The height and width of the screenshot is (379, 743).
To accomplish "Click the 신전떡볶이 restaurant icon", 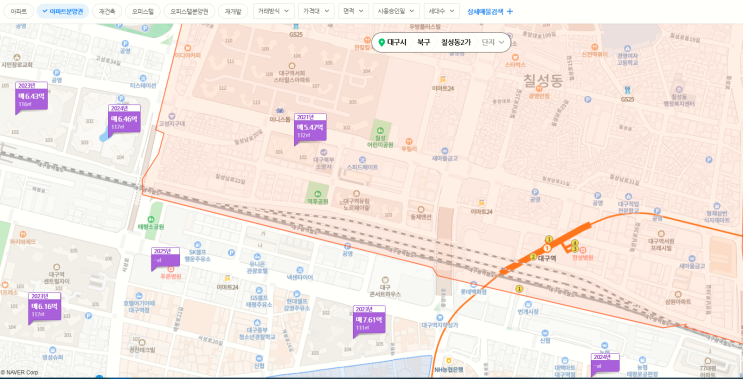I will point(594,47).
